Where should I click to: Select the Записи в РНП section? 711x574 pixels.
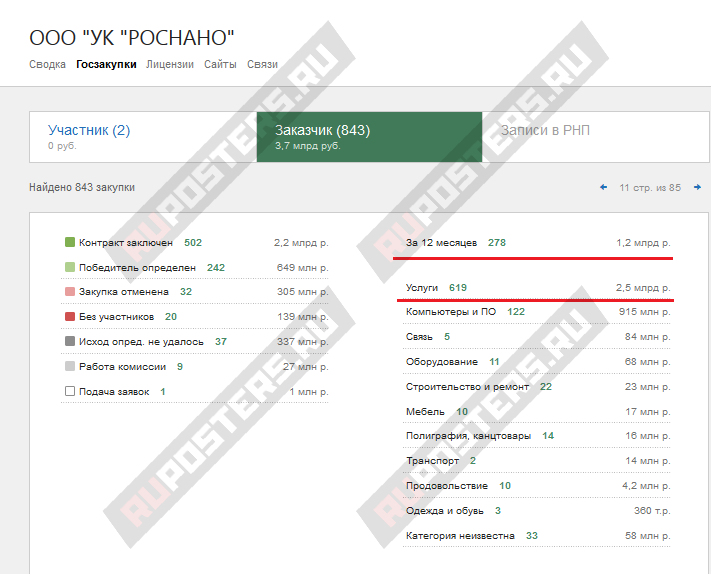point(595,137)
